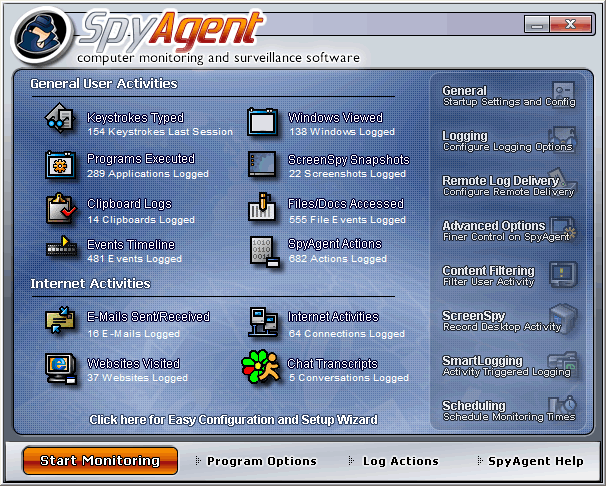Viewport: 606px width, 486px height.
Task: Click '481 Events Logged' text
Action: point(134,259)
